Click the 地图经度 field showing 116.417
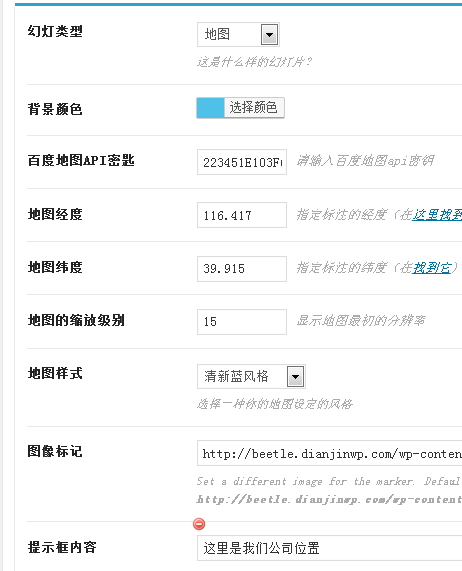Image resolution: width=462 pixels, height=571 pixels. [242, 215]
